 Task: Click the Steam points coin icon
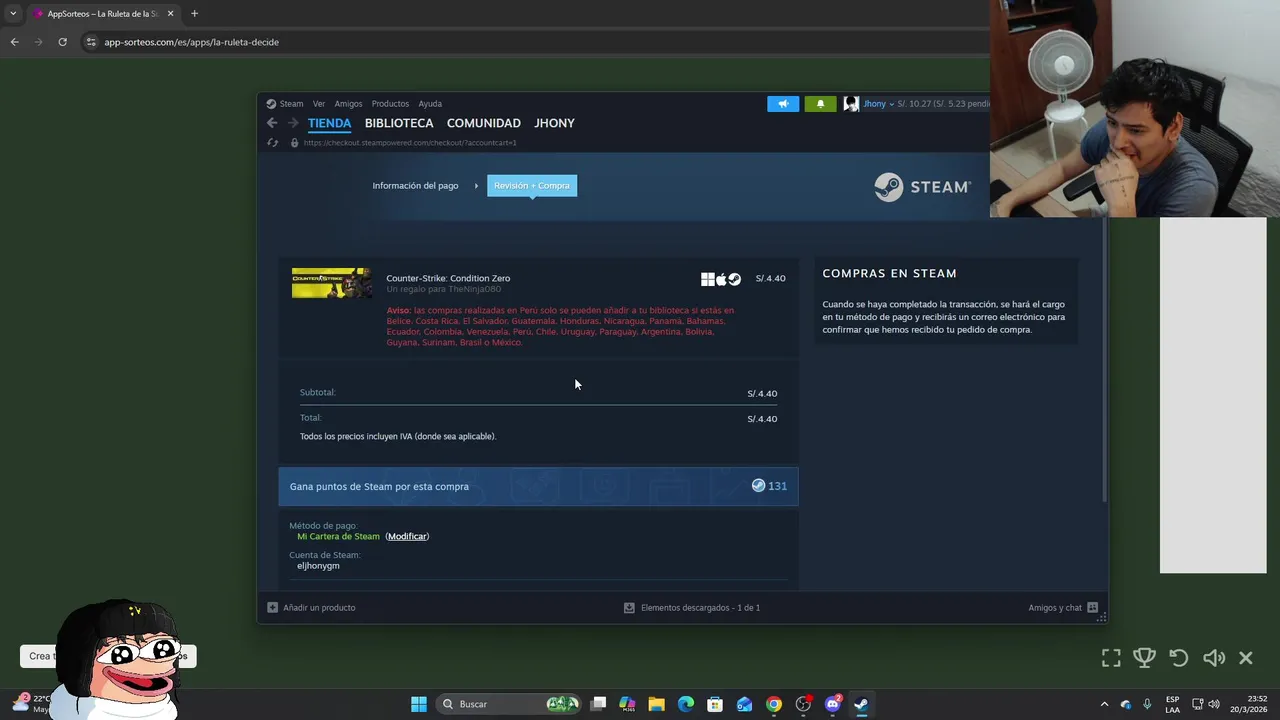pyautogui.click(x=758, y=486)
